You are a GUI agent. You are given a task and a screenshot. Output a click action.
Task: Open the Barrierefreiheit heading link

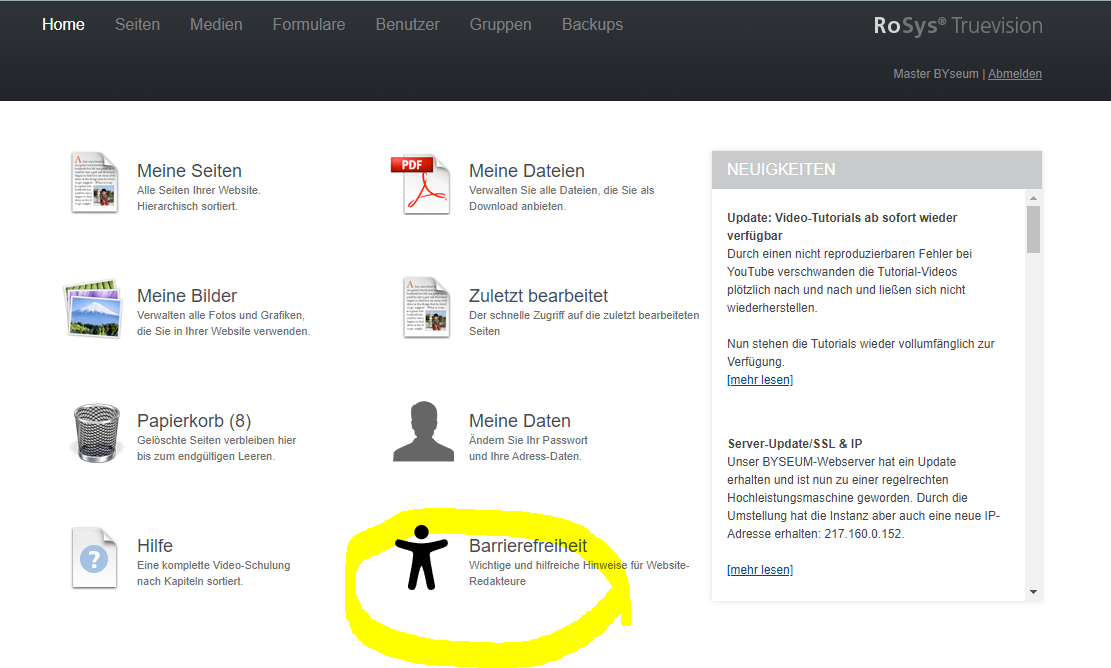coord(527,546)
